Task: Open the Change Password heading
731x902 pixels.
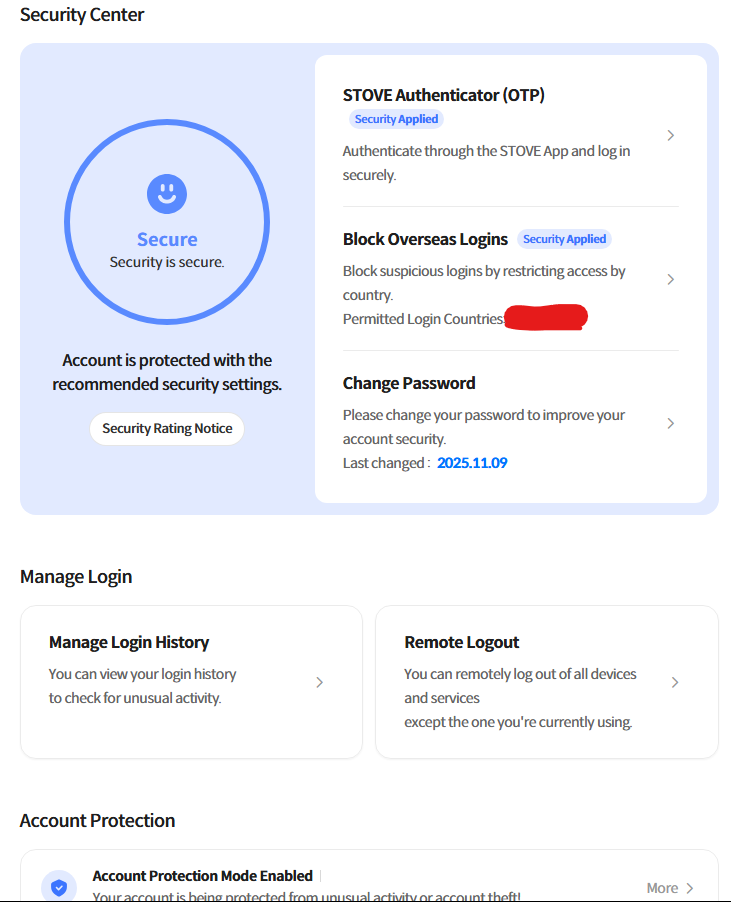Action: [409, 383]
